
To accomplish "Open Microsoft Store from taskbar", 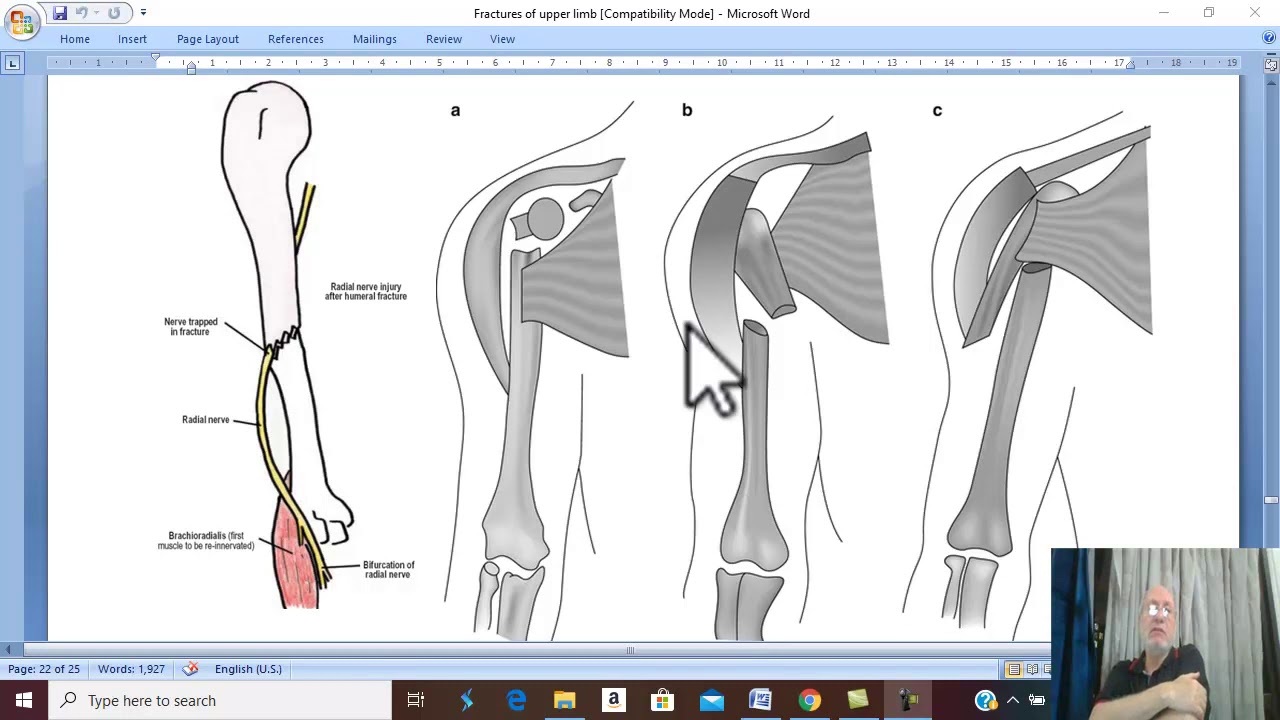I will (663, 700).
